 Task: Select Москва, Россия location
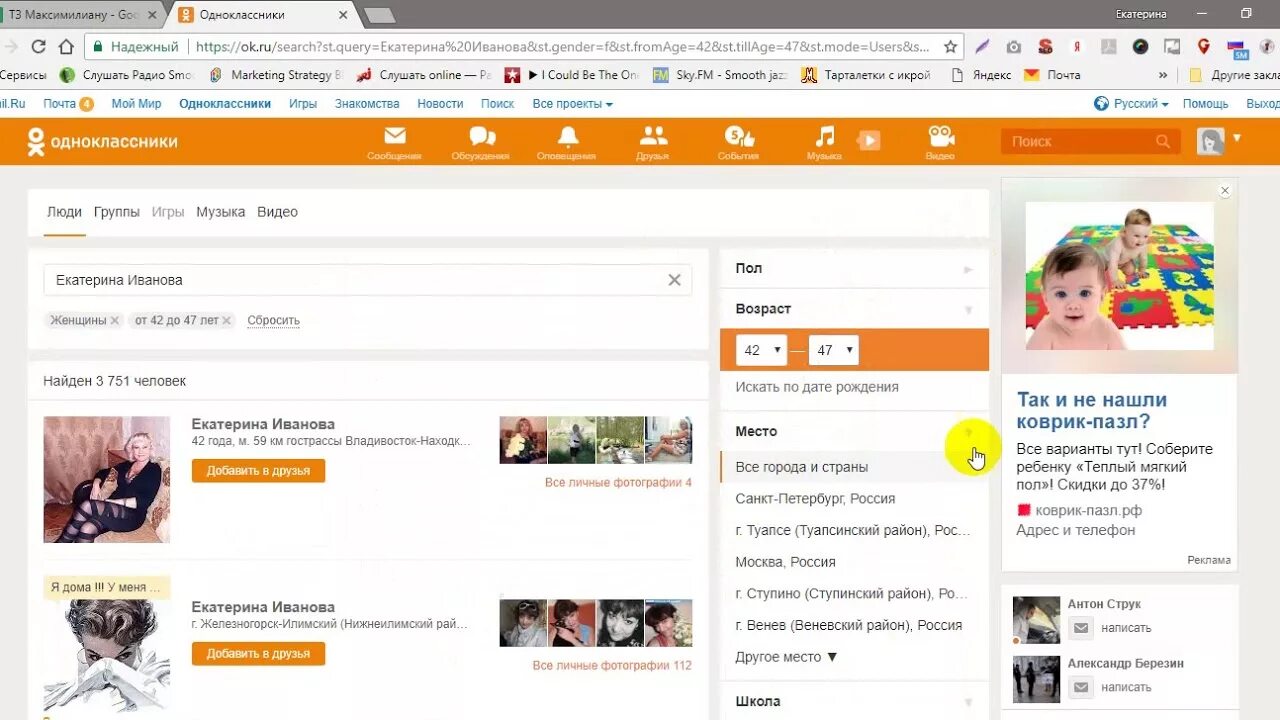pyautogui.click(x=785, y=562)
